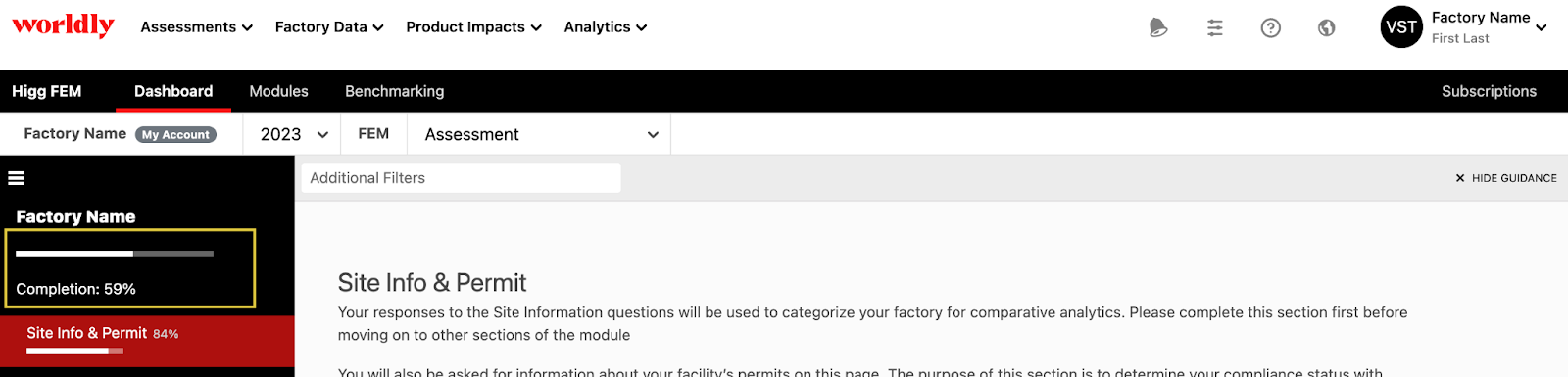The width and height of the screenshot is (1568, 377).
Task: Open the globe language icon
Action: click(x=1327, y=27)
